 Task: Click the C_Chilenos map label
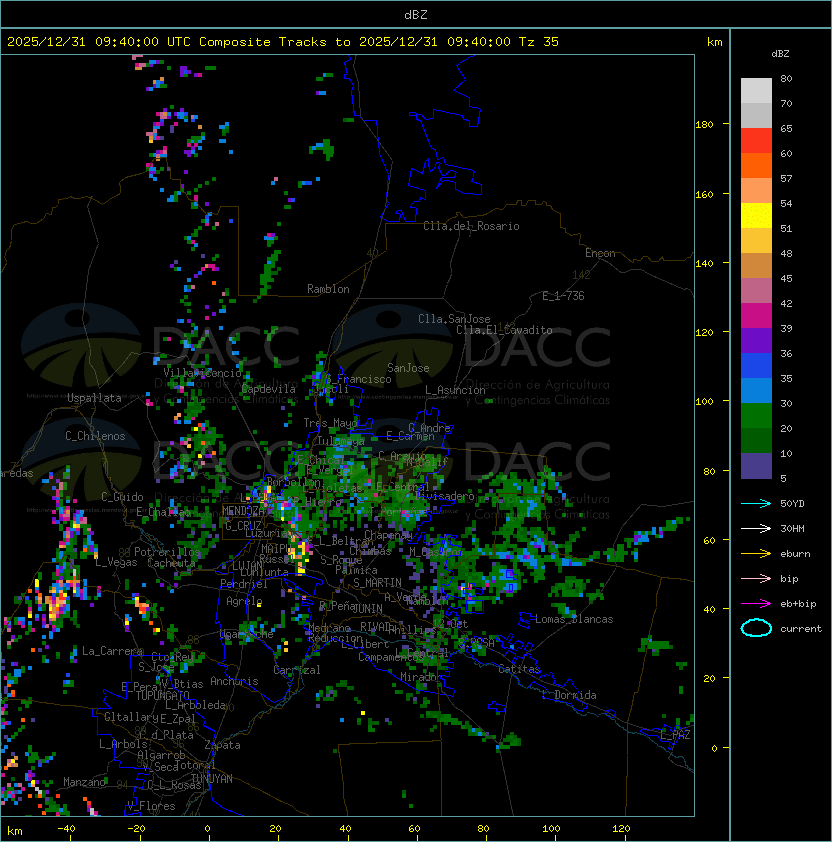pos(95,436)
